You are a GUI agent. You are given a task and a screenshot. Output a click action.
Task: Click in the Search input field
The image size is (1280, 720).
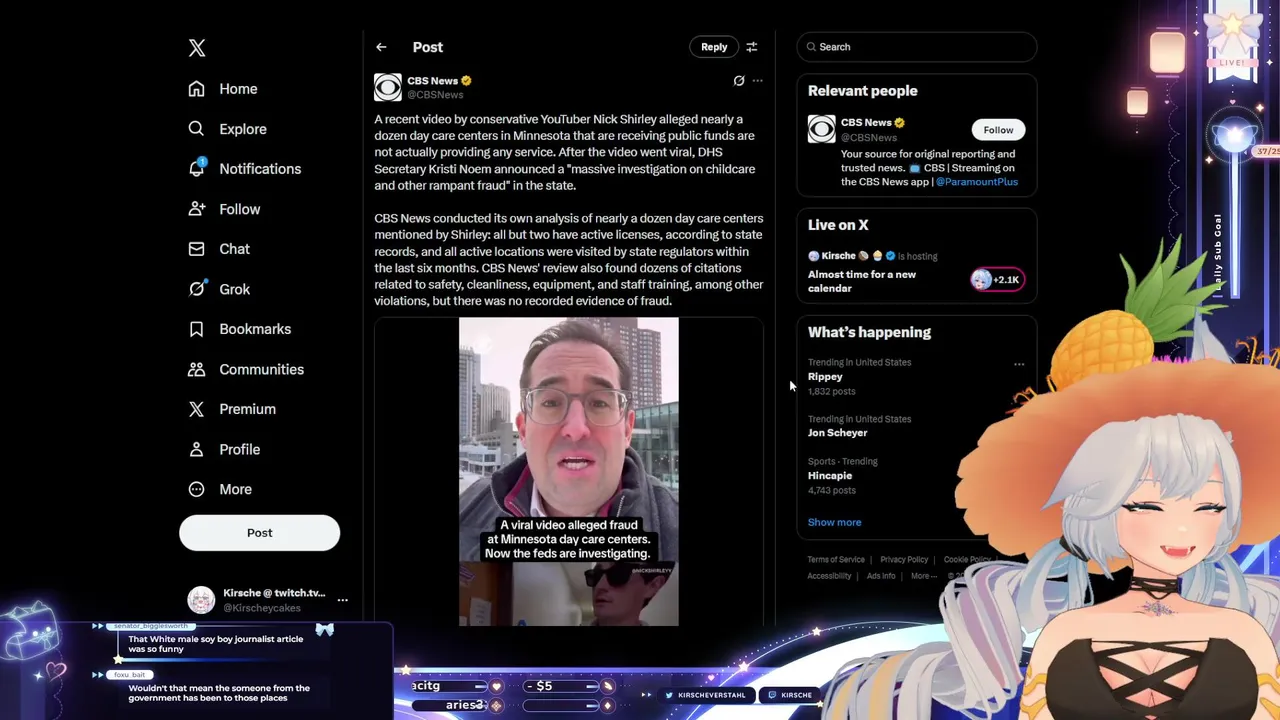917,47
